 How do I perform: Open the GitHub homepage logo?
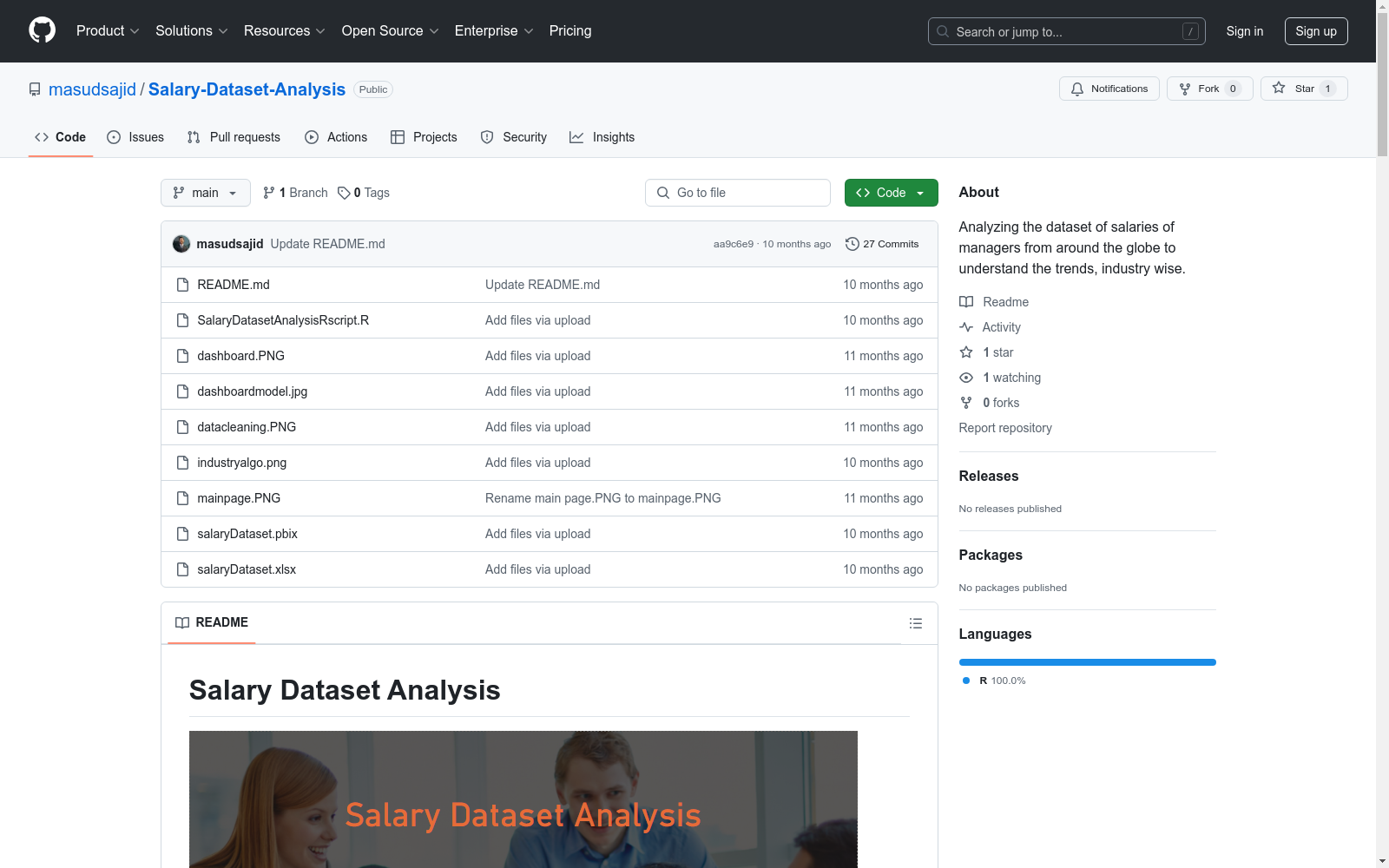tap(42, 30)
